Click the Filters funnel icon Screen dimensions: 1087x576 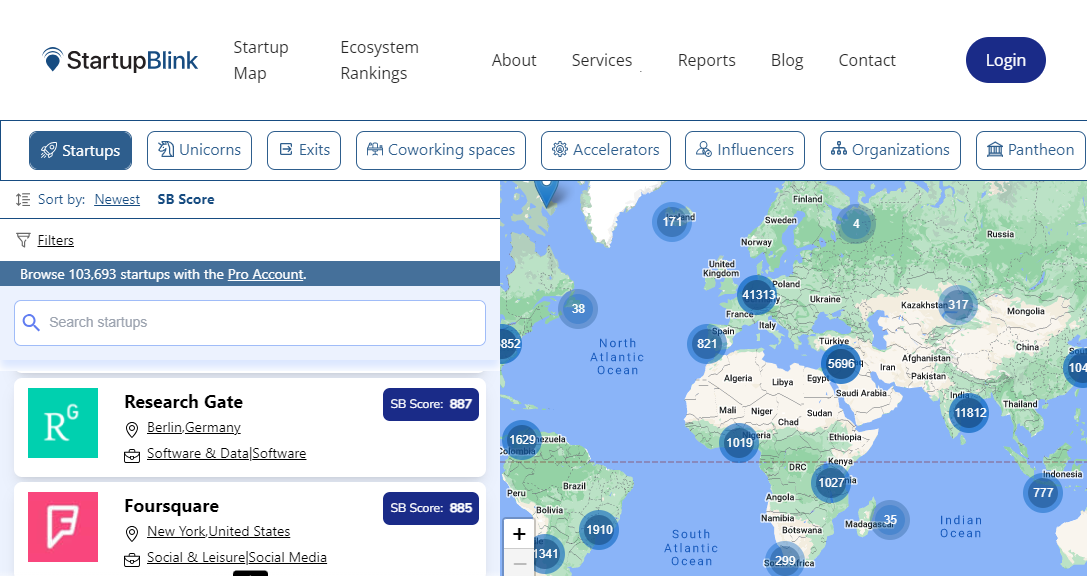pyautogui.click(x=23, y=240)
